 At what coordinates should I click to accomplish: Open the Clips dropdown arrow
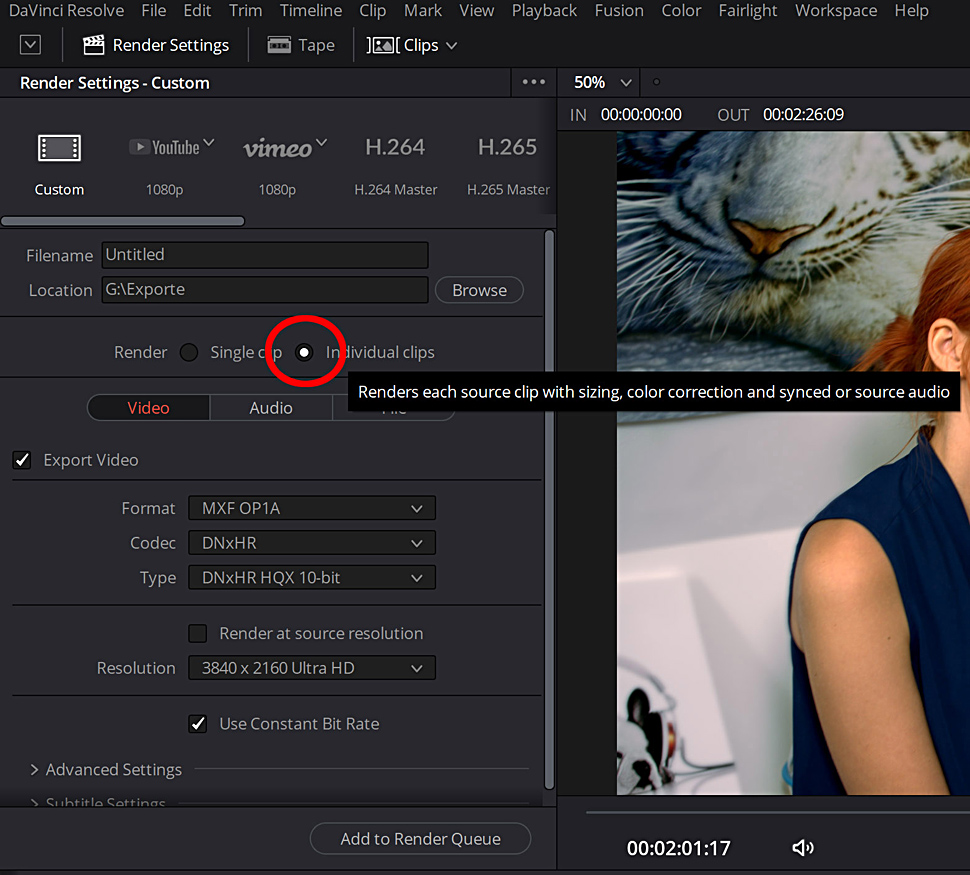pos(452,46)
